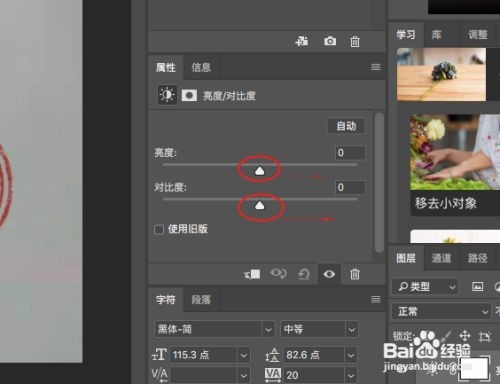Click the 亮度 brightness slider handle
Image resolution: width=500 pixels, height=384 pixels.
(259, 171)
